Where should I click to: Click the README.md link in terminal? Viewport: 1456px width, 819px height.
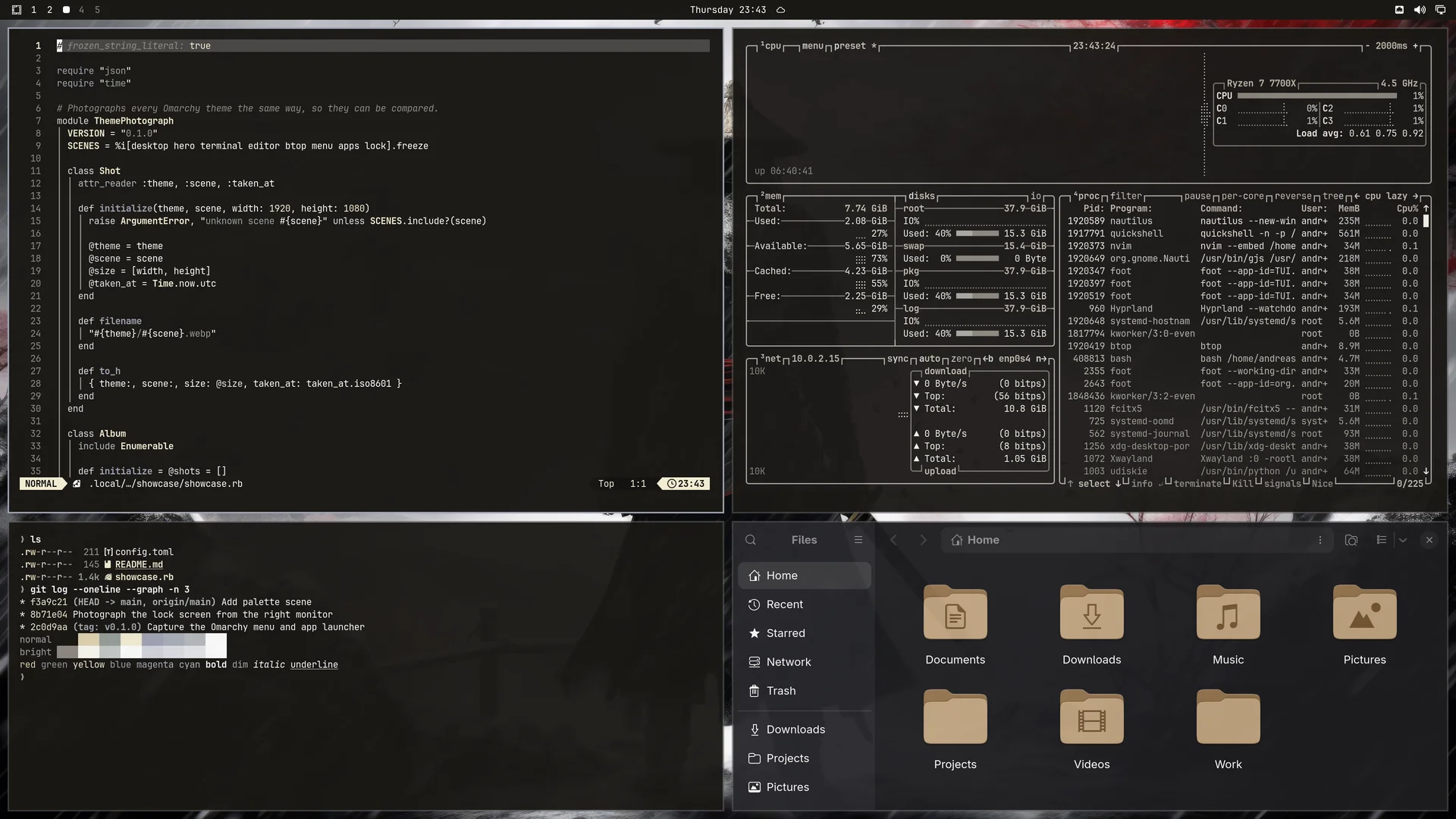click(139, 565)
